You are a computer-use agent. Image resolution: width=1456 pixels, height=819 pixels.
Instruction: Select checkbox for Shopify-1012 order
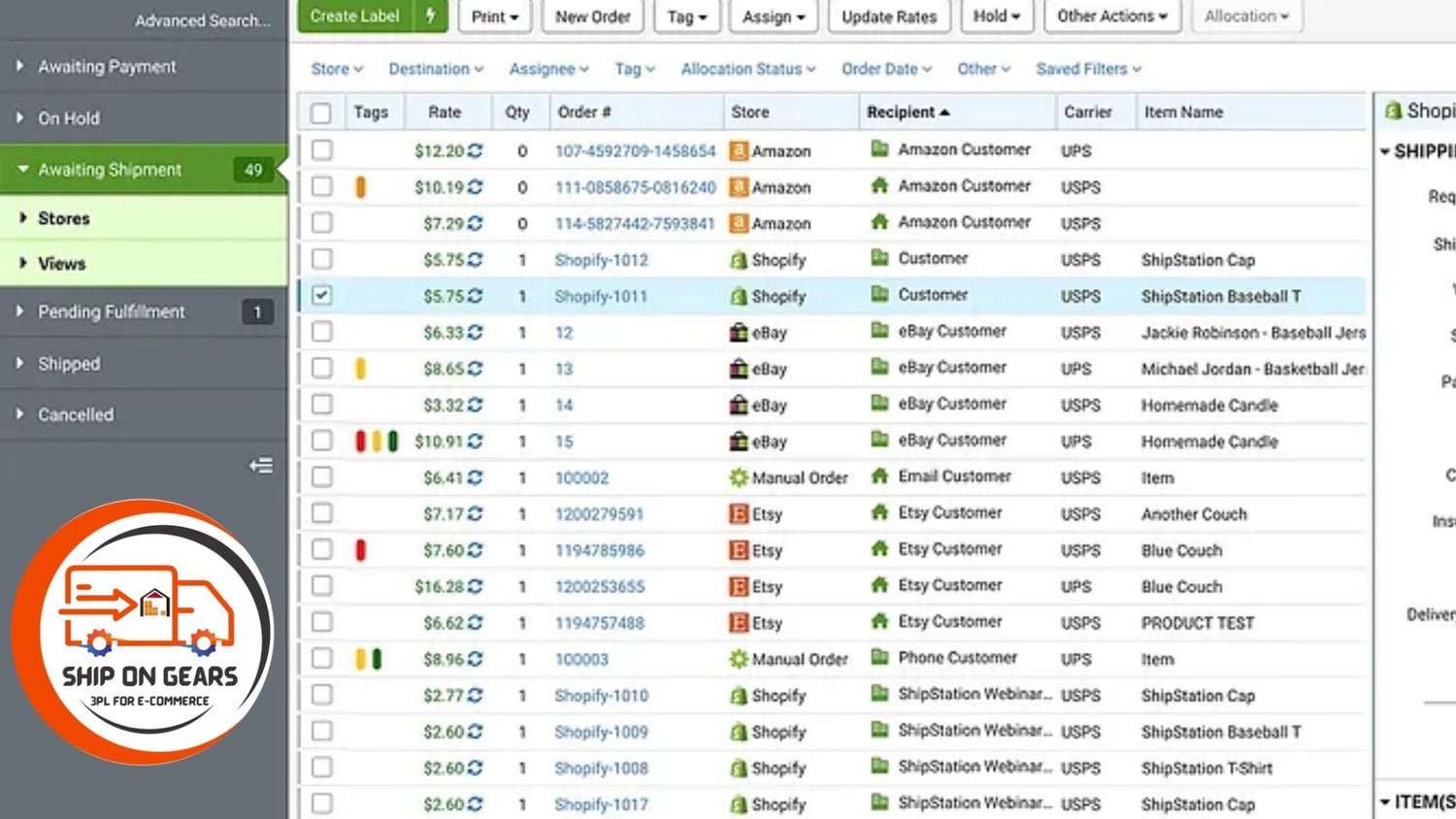coord(322,259)
